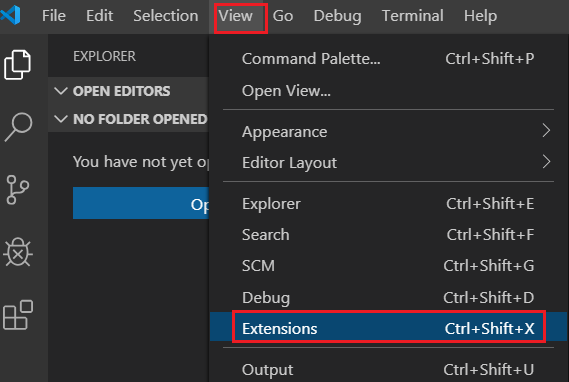
Task: Choose SCM from the View menu
Action: pyautogui.click(x=388, y=266)
